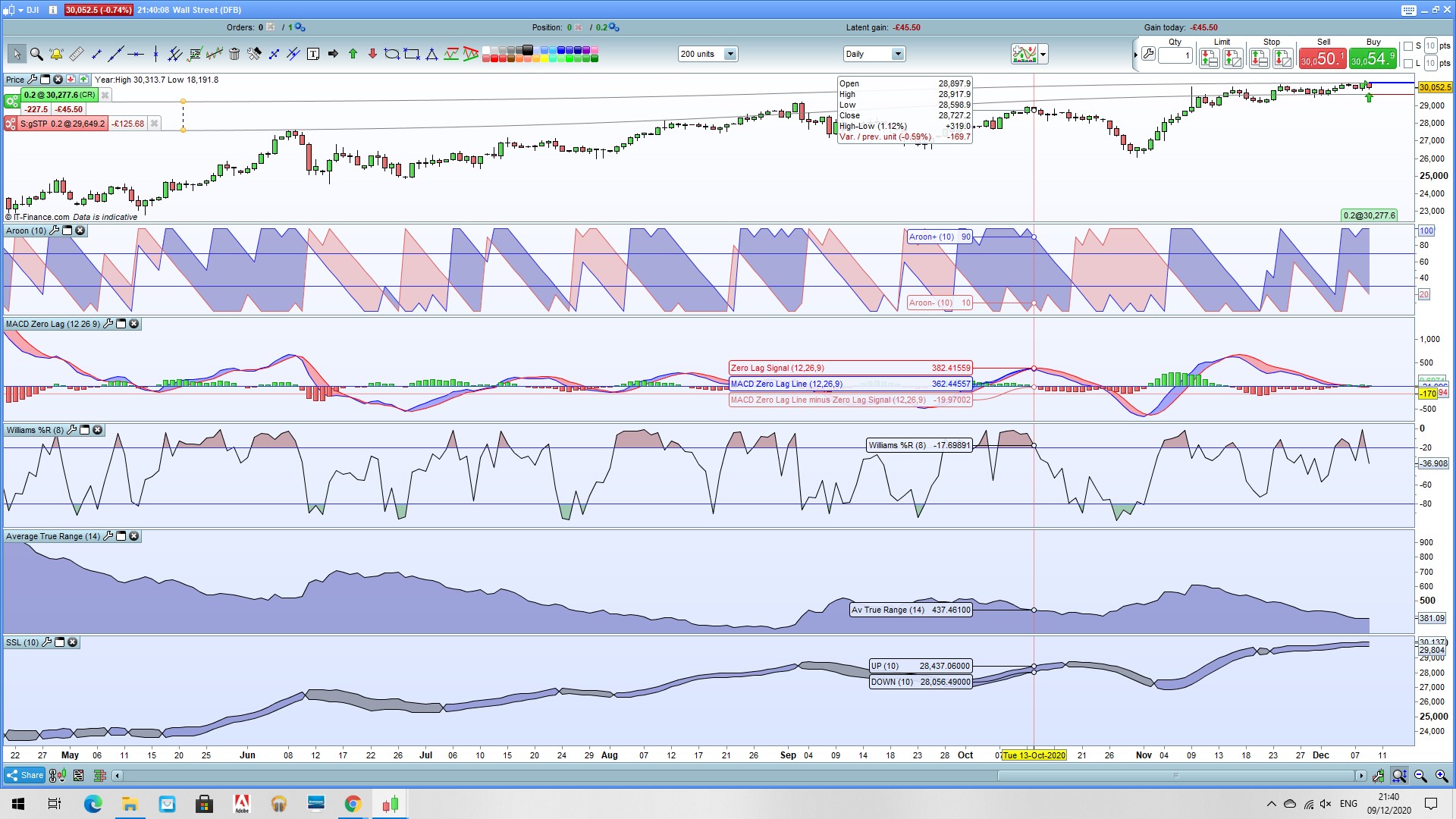Screen dimensions: 1456x819
Task: Enable the S stop points checkbox
Action: [x=1408, y=46]
